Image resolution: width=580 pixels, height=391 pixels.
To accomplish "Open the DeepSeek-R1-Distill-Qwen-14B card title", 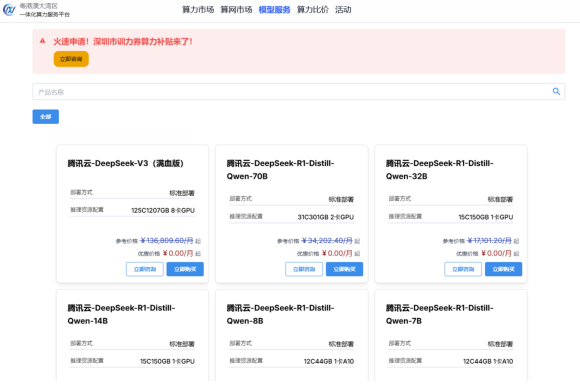I will [121, 314].
